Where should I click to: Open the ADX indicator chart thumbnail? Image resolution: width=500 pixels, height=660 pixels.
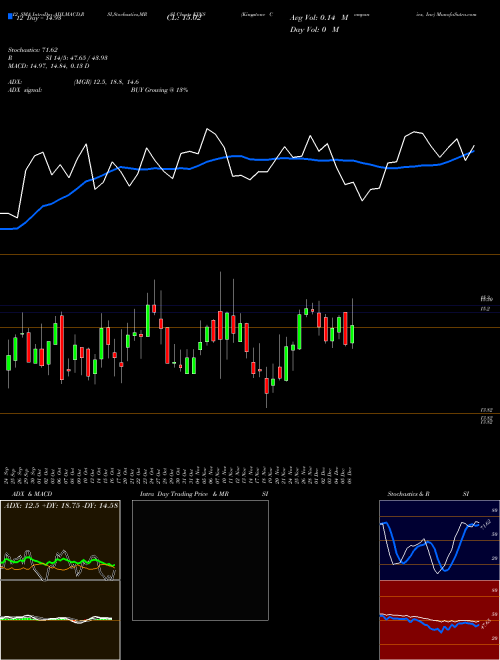tap(60, 540)
